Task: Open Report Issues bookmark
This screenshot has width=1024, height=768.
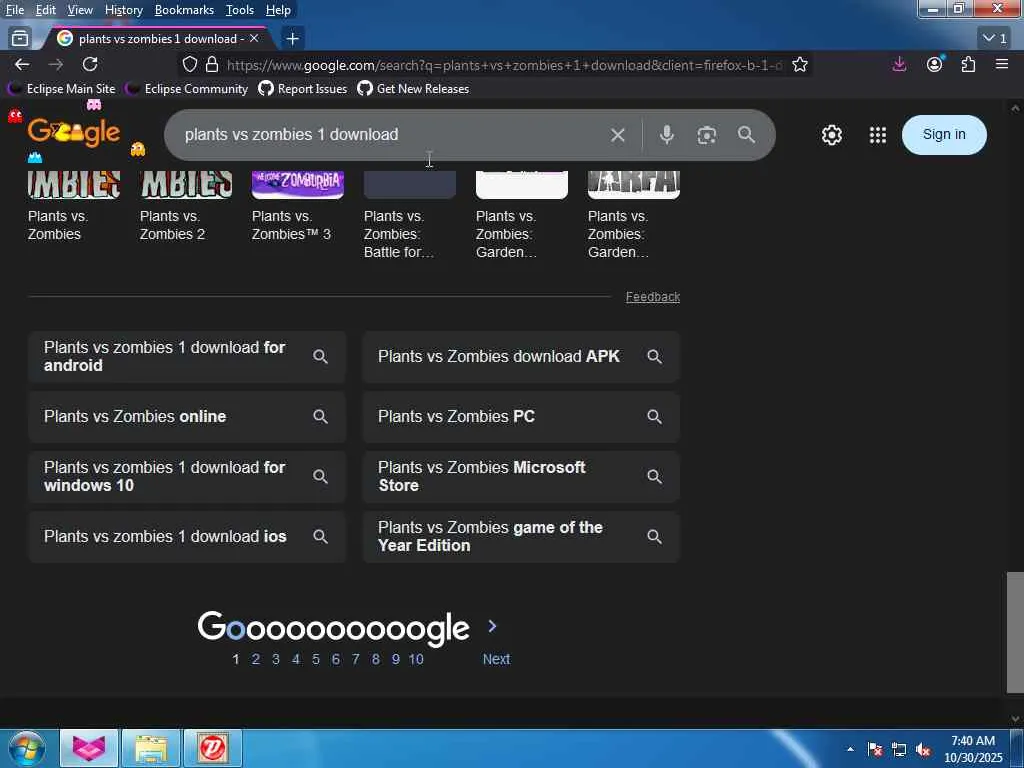Action: 303,89
